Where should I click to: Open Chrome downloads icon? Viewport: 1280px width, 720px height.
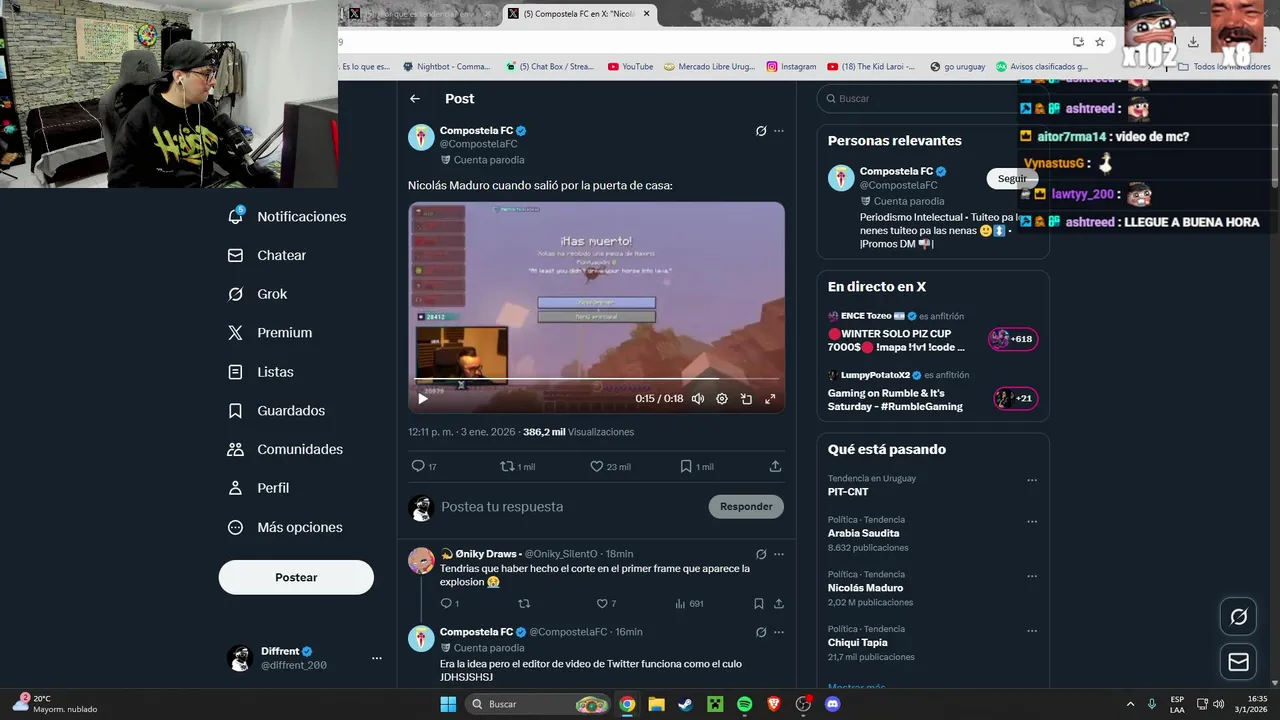[1193, 42]
